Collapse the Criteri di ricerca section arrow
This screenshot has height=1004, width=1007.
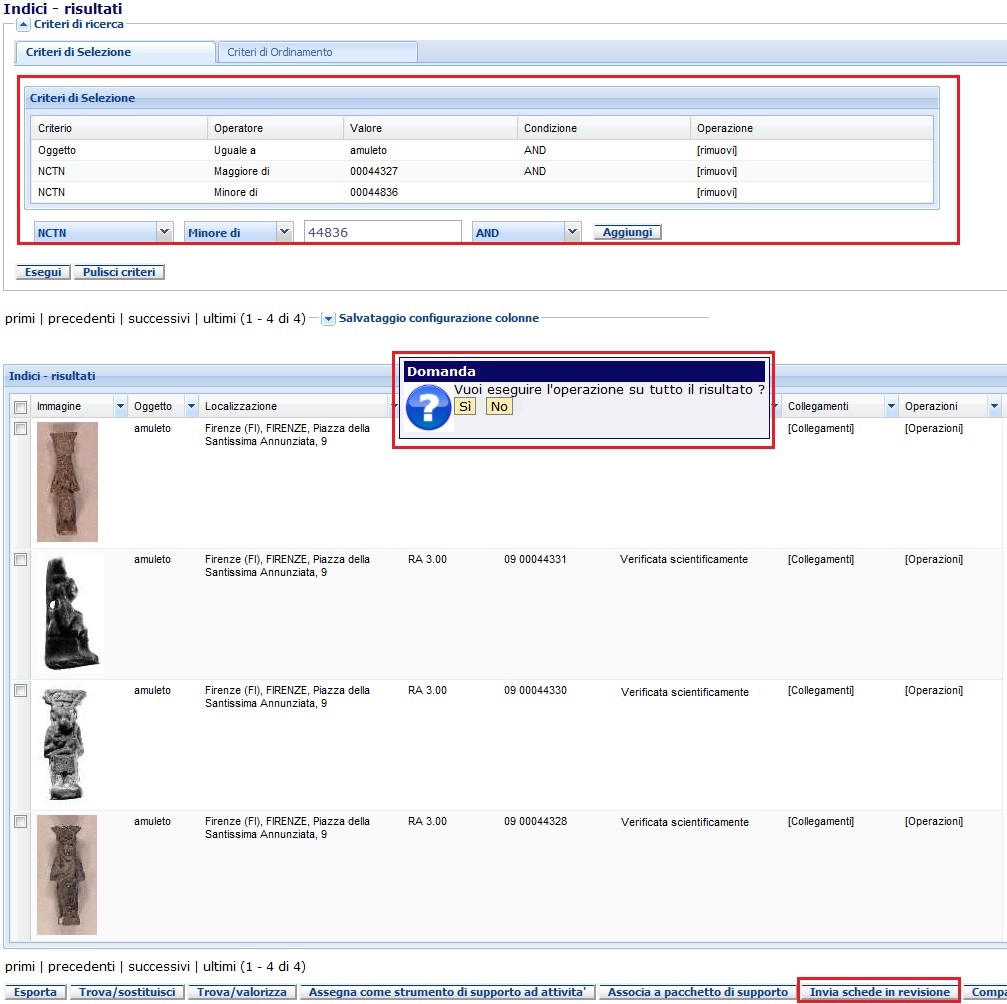point(24,24)
